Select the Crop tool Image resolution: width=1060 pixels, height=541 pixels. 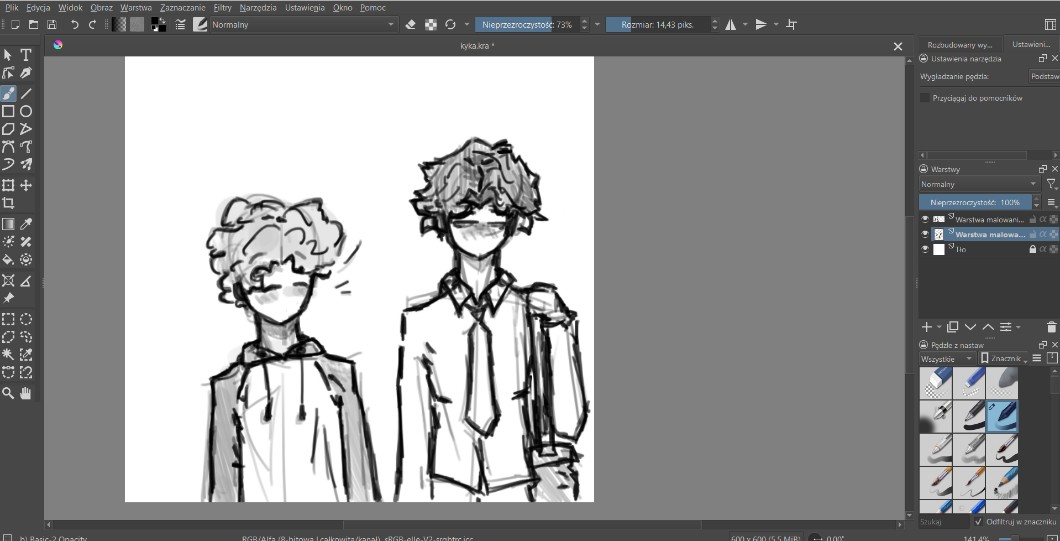[8, 203]
